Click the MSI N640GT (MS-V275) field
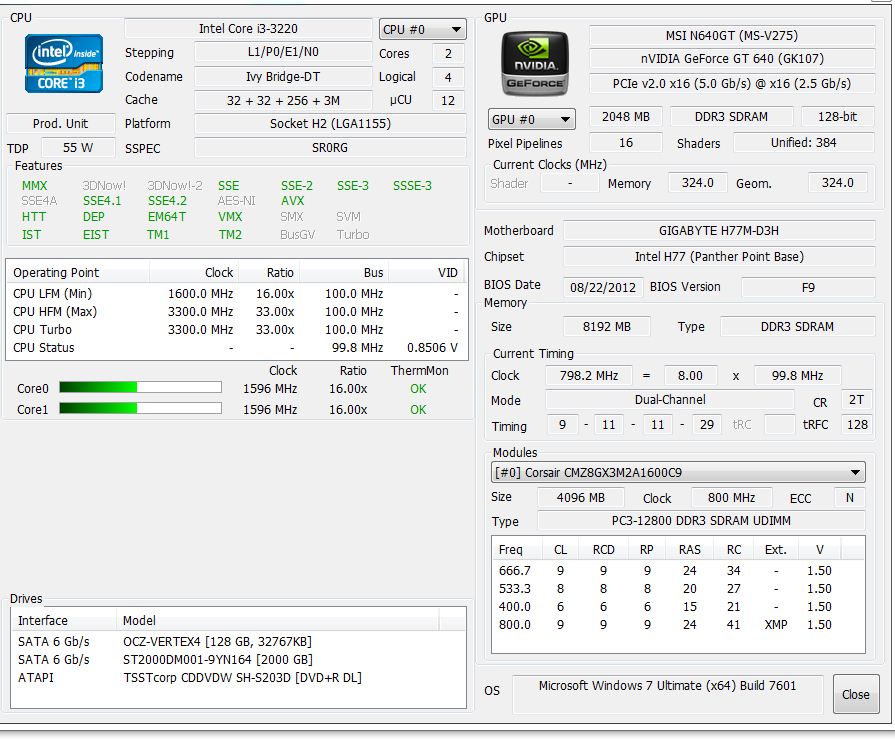Viewport: 895px width, 739px height. [x=732, y=35]
